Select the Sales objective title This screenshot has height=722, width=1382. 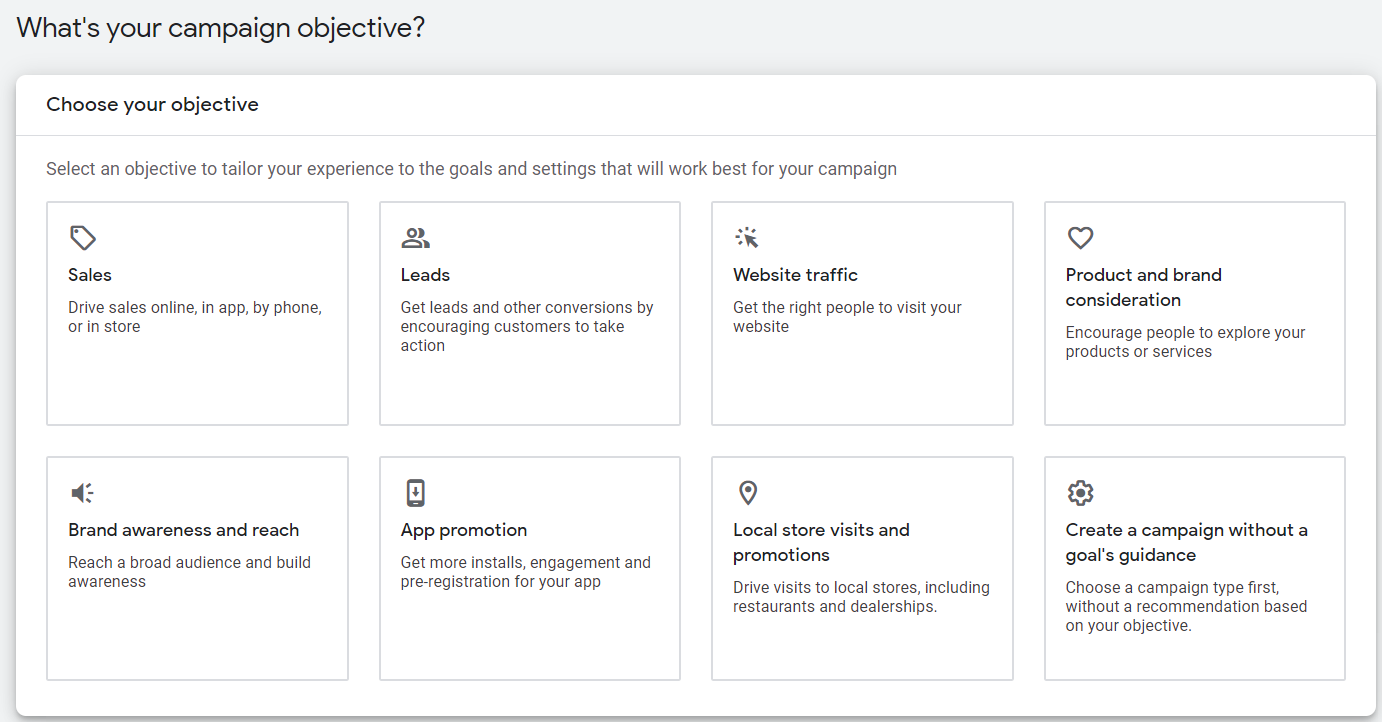tap(90, 275)
